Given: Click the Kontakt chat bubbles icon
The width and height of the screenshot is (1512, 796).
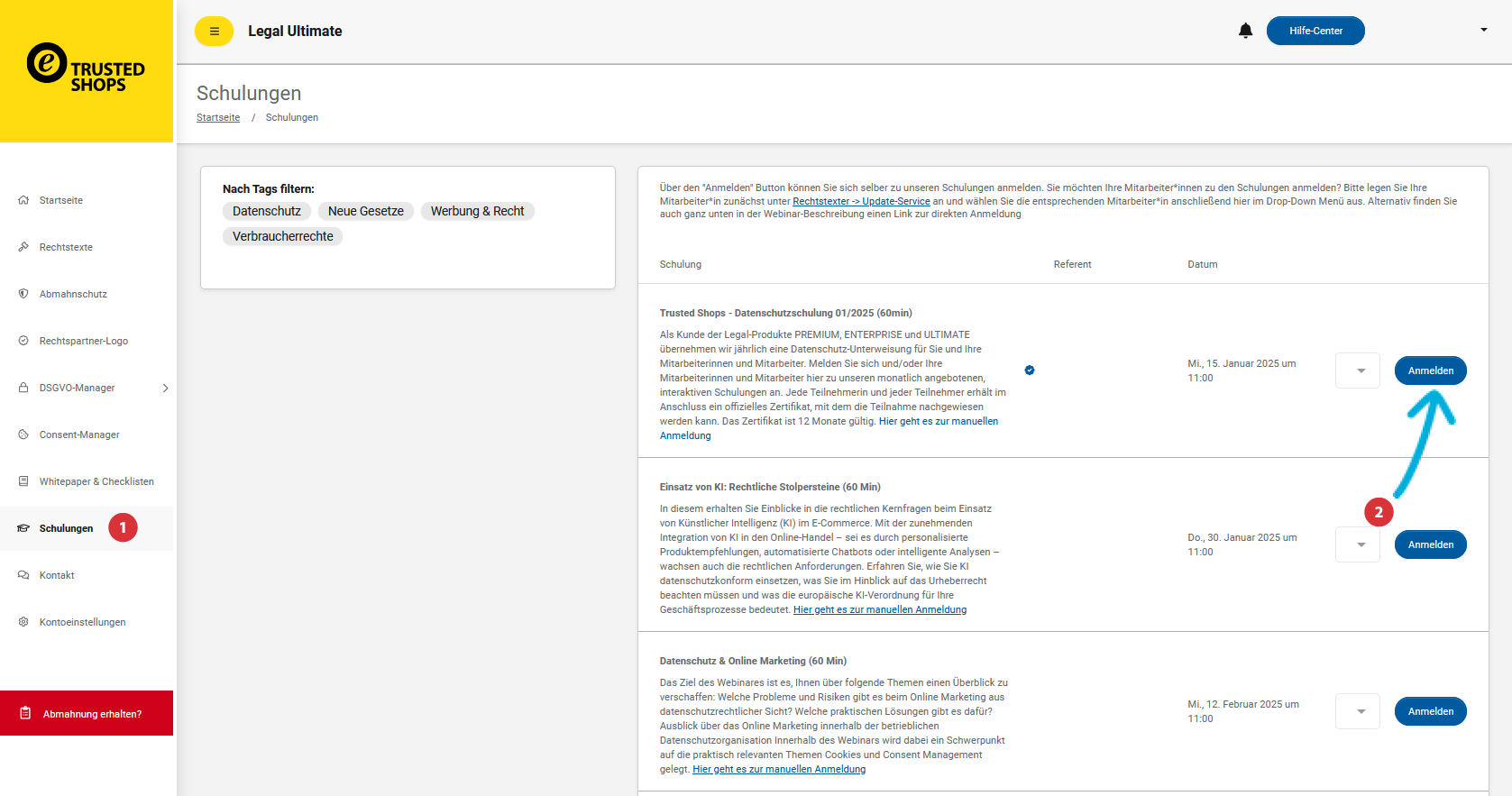Looking at the screenshot, I should (23, 575).
